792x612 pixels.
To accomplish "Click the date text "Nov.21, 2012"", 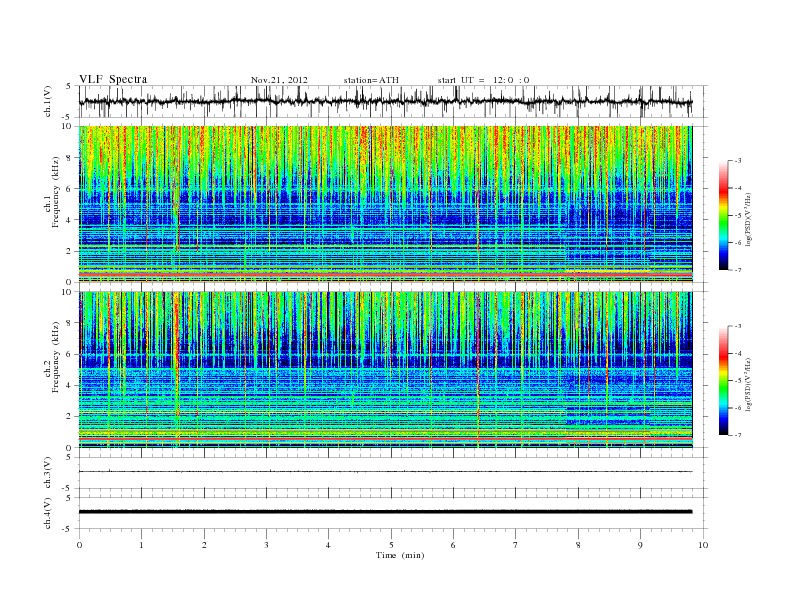I will click(279, 80).
